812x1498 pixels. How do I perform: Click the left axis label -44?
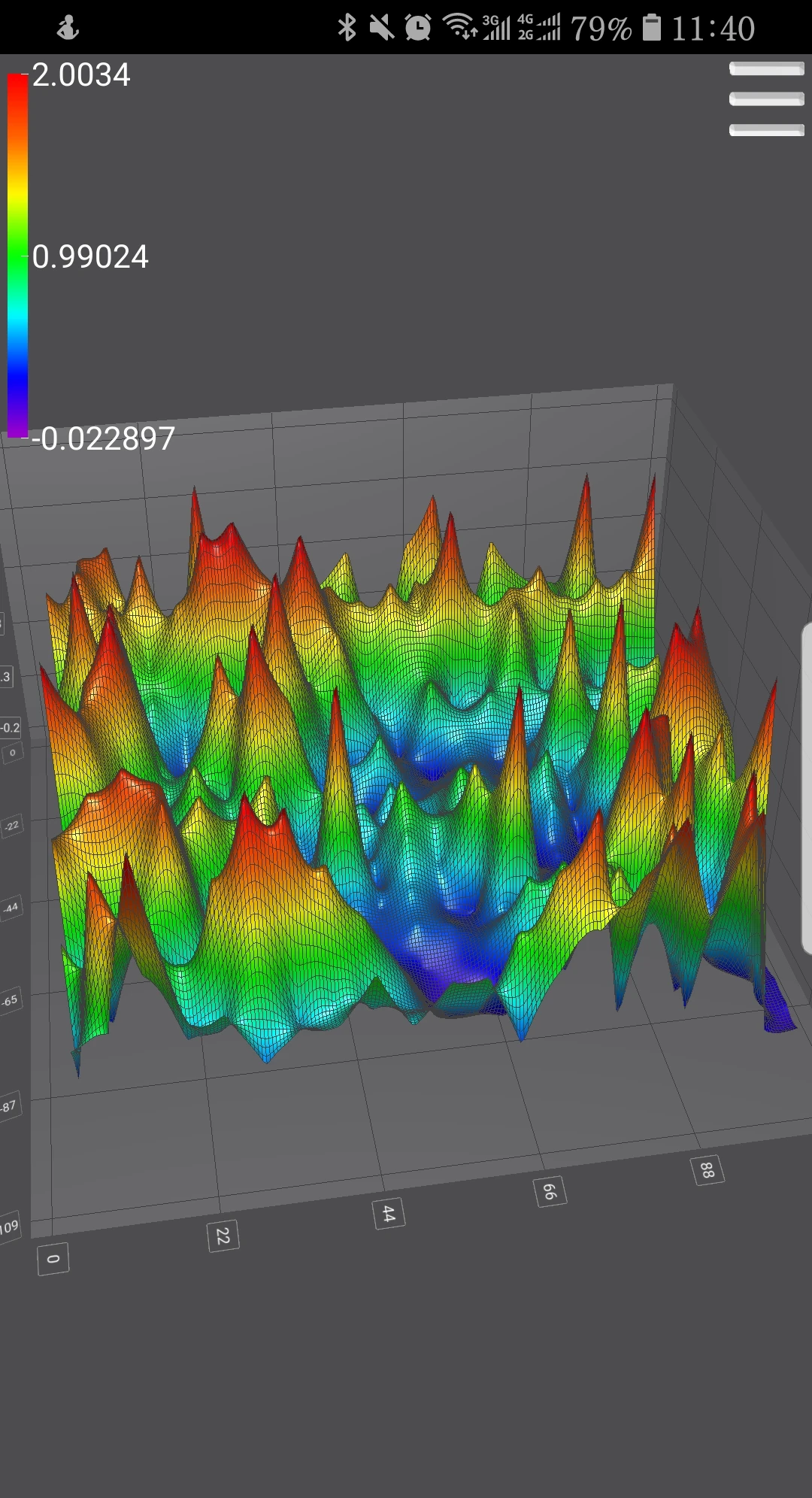point(11,907)
